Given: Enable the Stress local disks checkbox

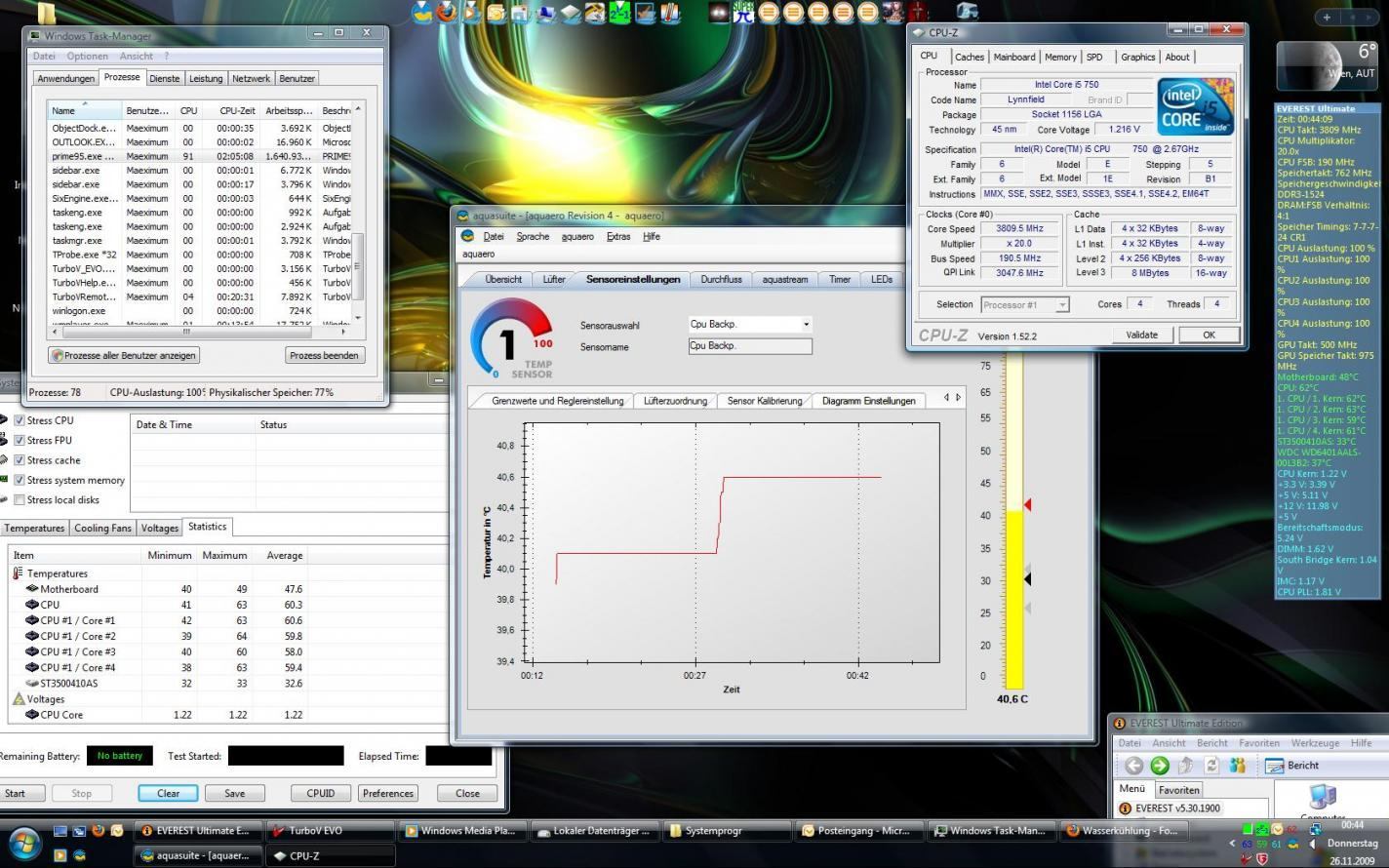Looking at the screenshot, I should pos(20,500).
